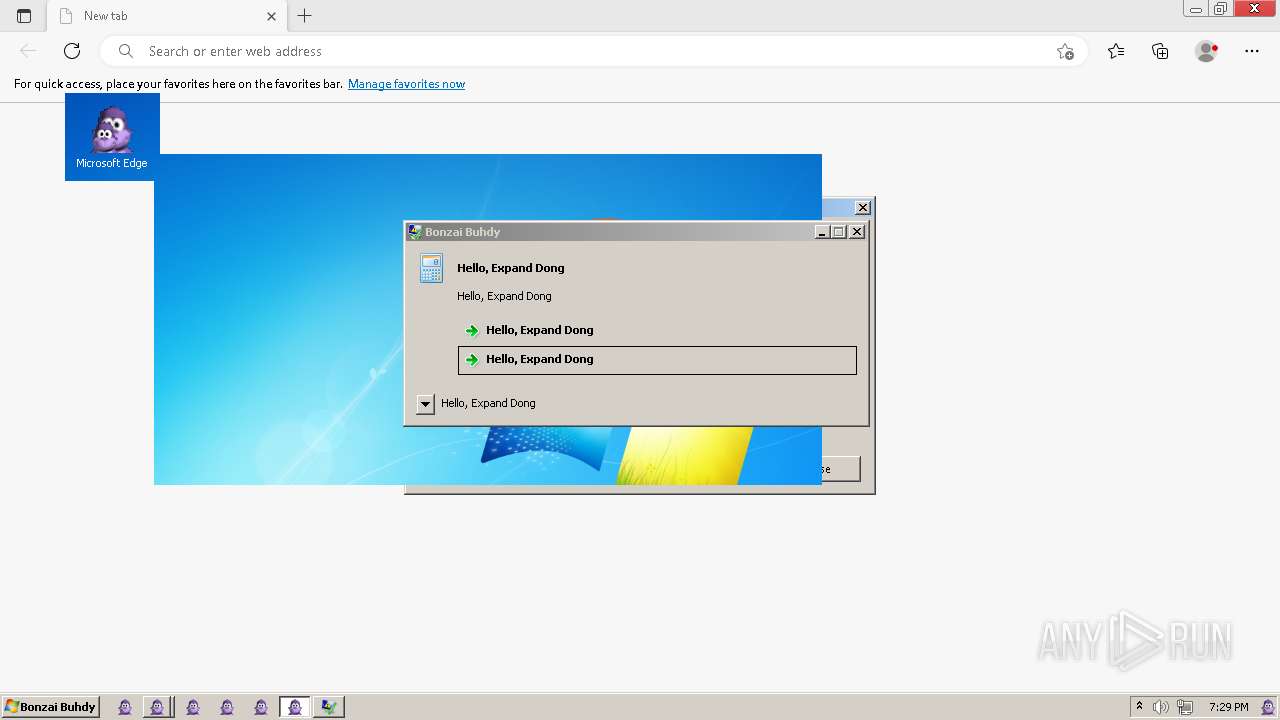Open the Bonzai Buhdy Start button
The width and height of the screenshot is (1280, 720).
(50, 707)
